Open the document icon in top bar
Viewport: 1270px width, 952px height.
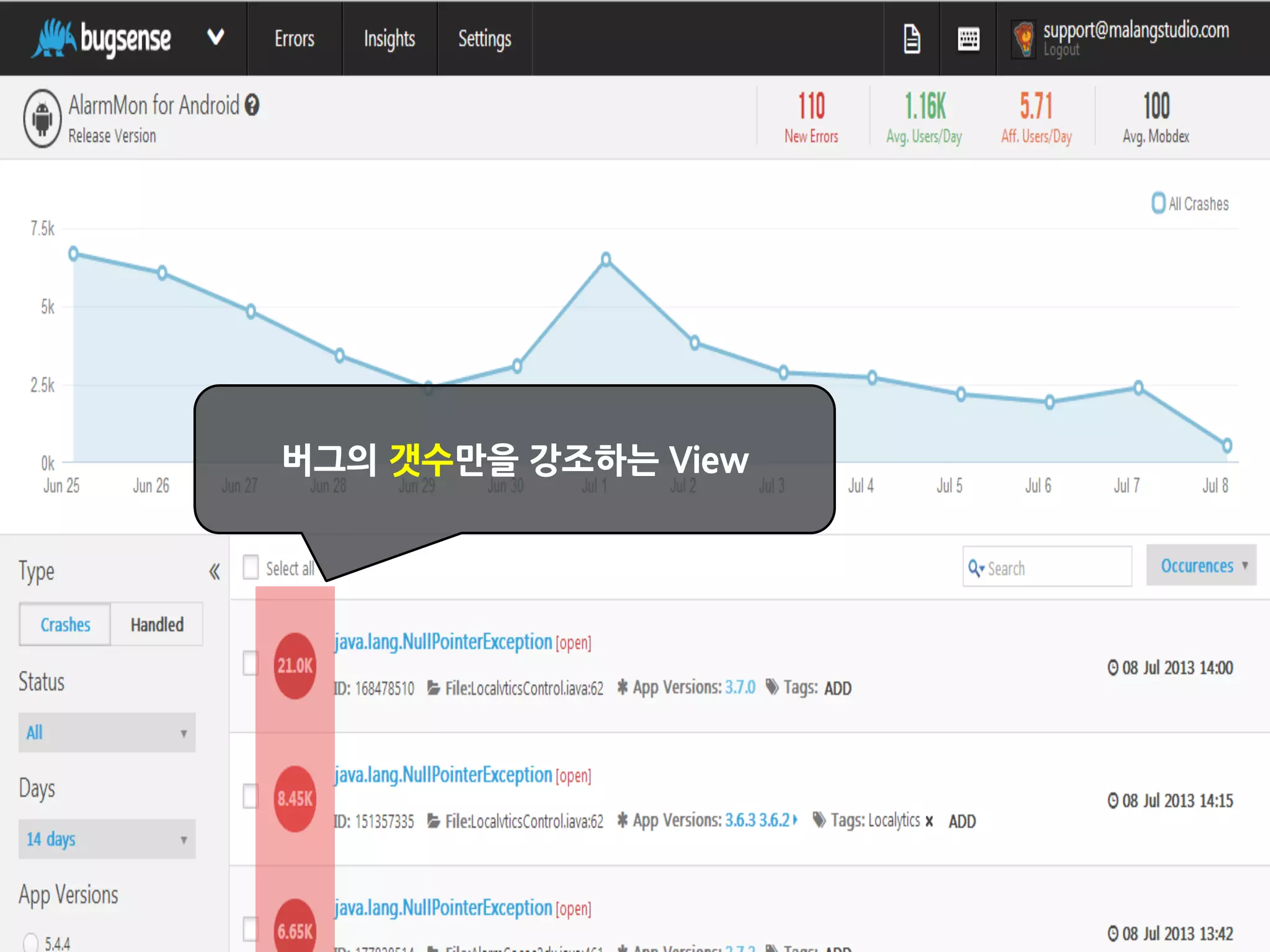click(912, 39)
